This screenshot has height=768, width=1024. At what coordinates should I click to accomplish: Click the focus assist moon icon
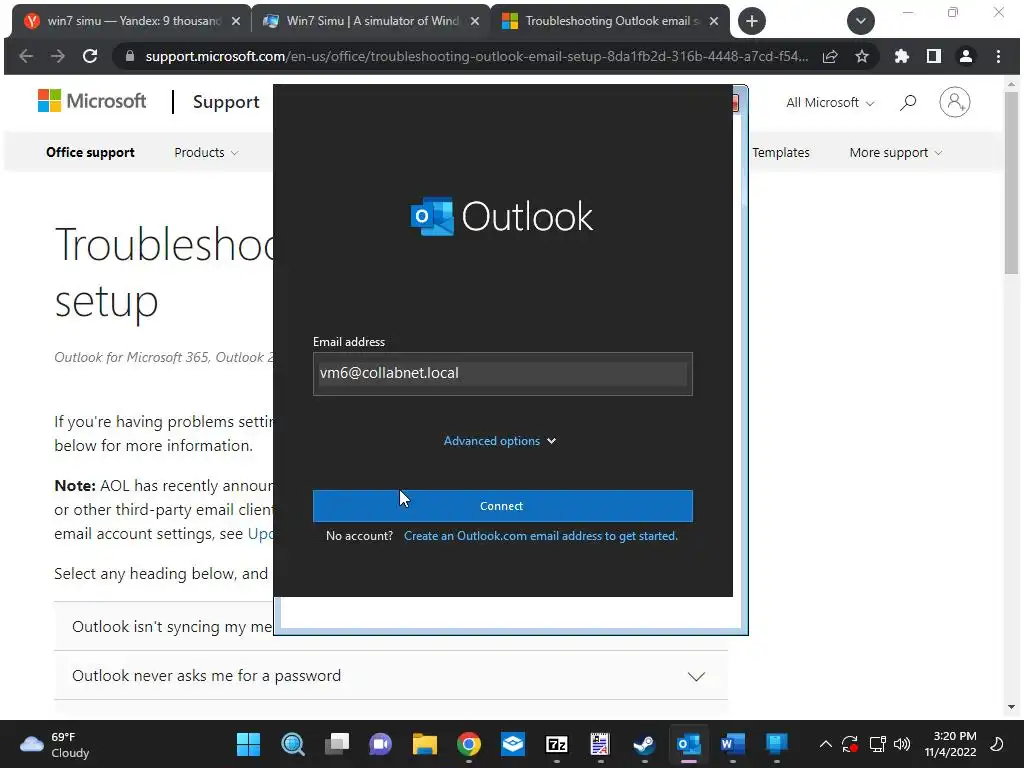pyautogui.click(x=997, y=744)
